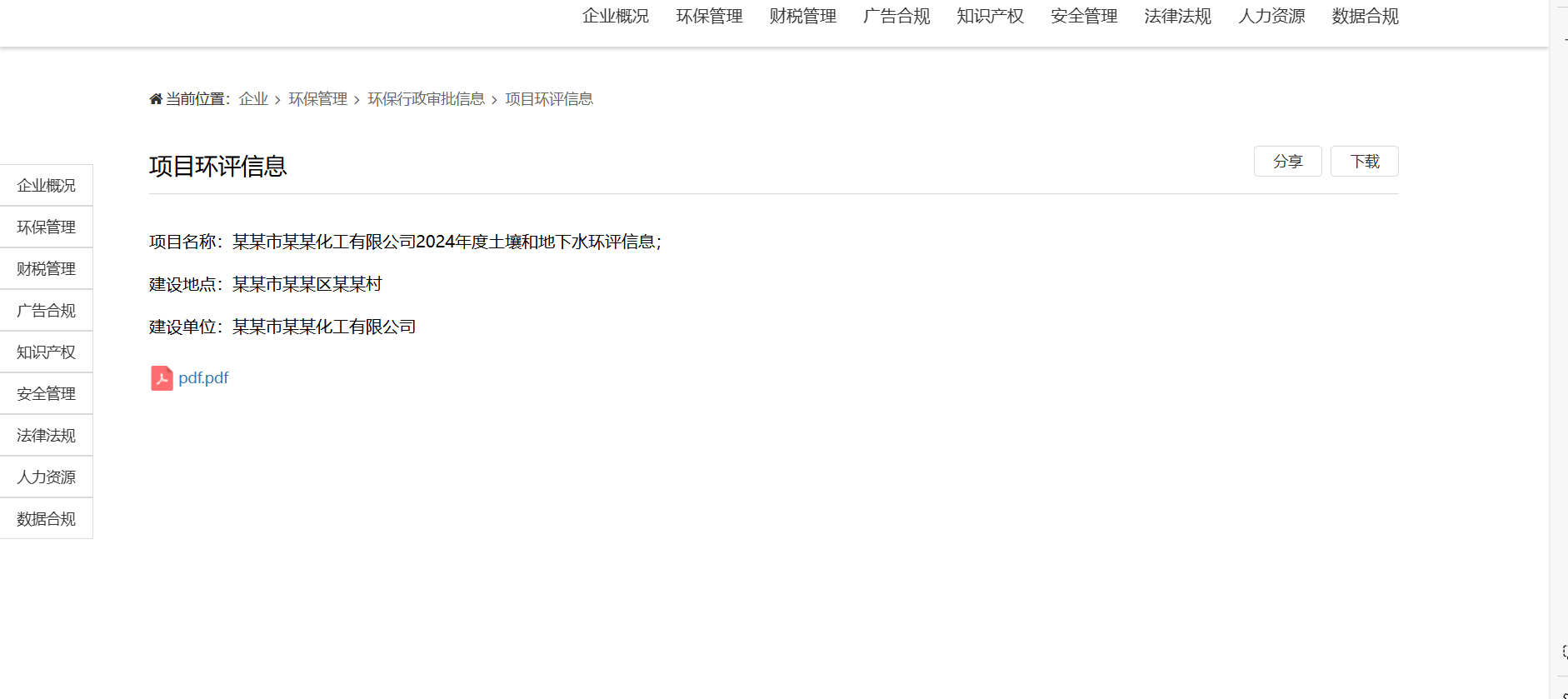Open 法律法规 in top navigation
The height and width of the screenshot is (699, 1568).
[x=1177, y=17]
